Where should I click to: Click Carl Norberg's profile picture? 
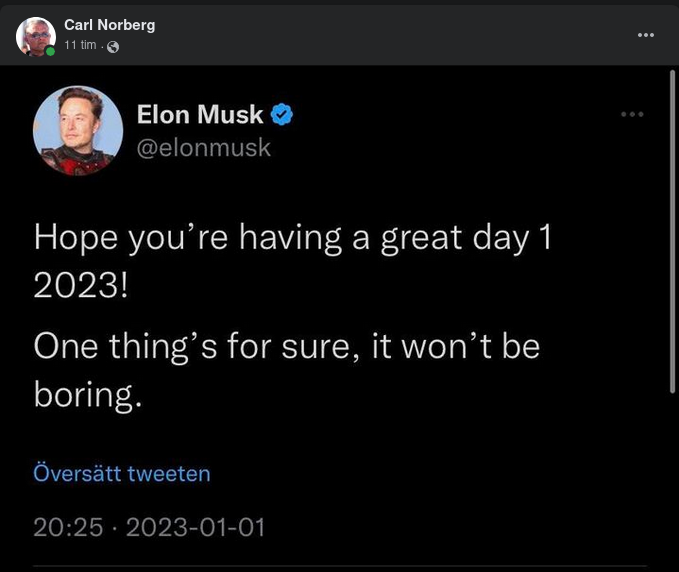pyautogui.click(x=36, y=36)
